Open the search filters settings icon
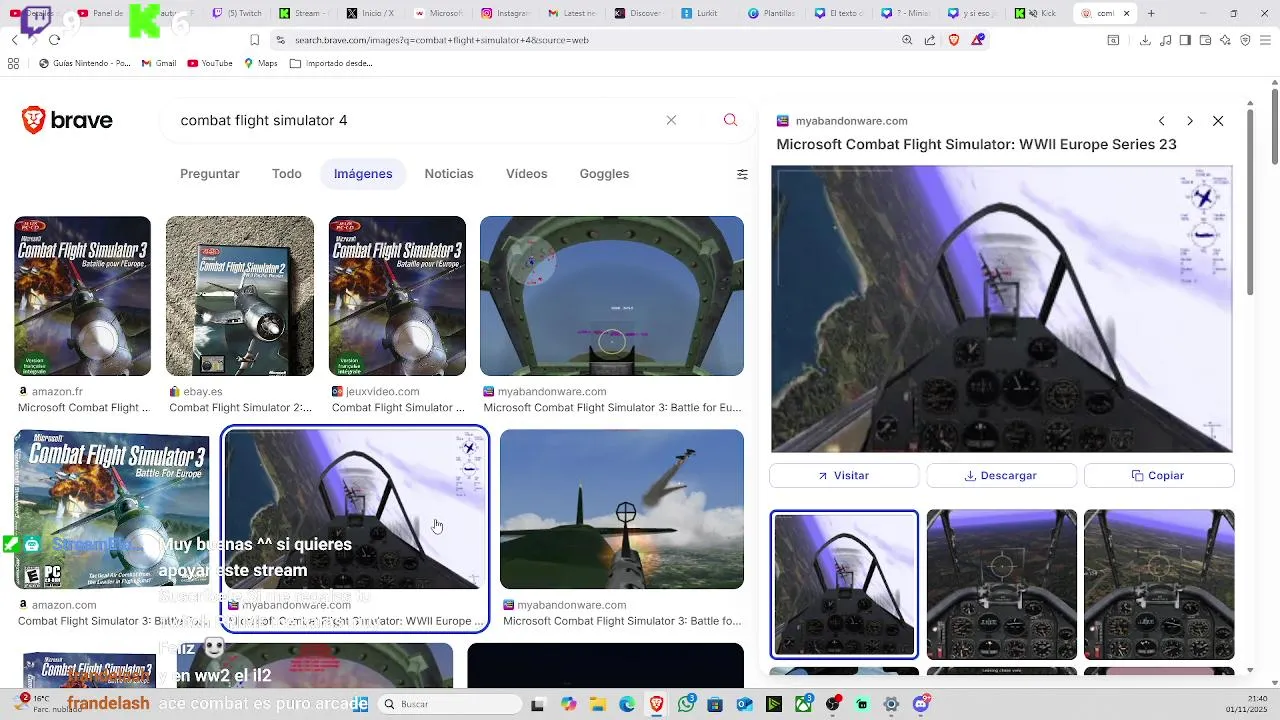Screen dimensions: 1280x720 point(742,174)
